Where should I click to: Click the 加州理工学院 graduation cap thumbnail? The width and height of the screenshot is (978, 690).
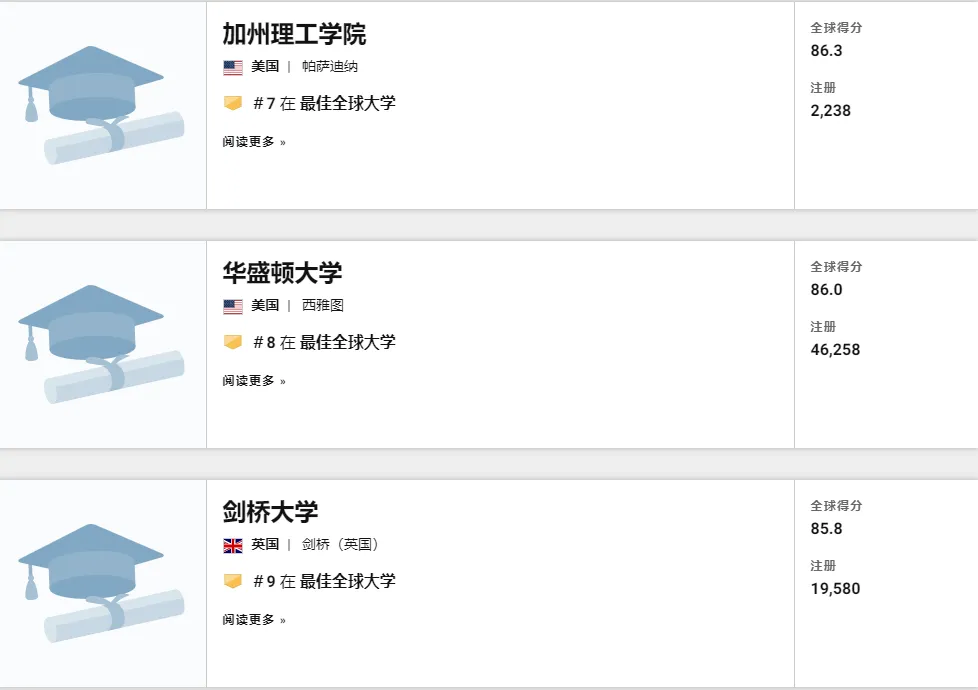click(x=101, y=105)
